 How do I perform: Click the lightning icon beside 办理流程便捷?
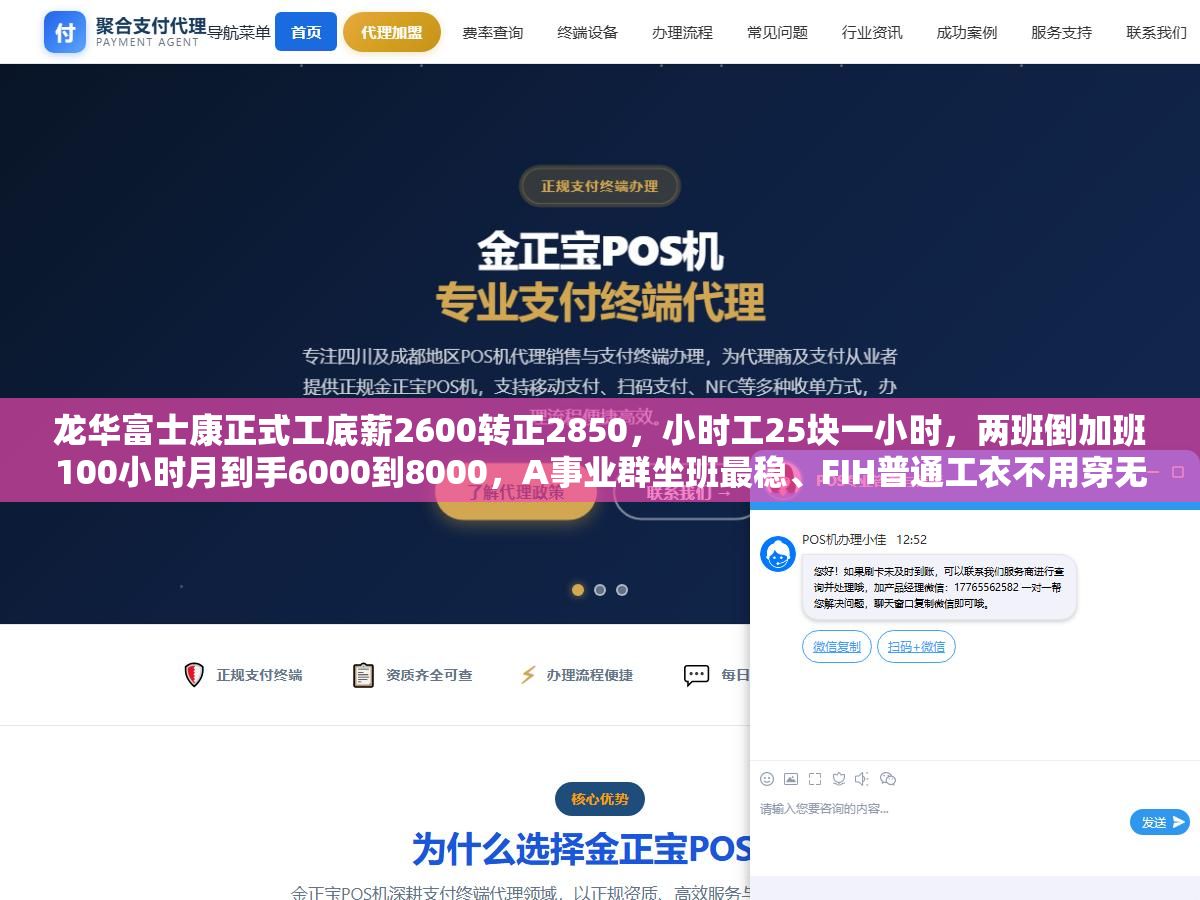pyautogui.click(x=528, y=675)
